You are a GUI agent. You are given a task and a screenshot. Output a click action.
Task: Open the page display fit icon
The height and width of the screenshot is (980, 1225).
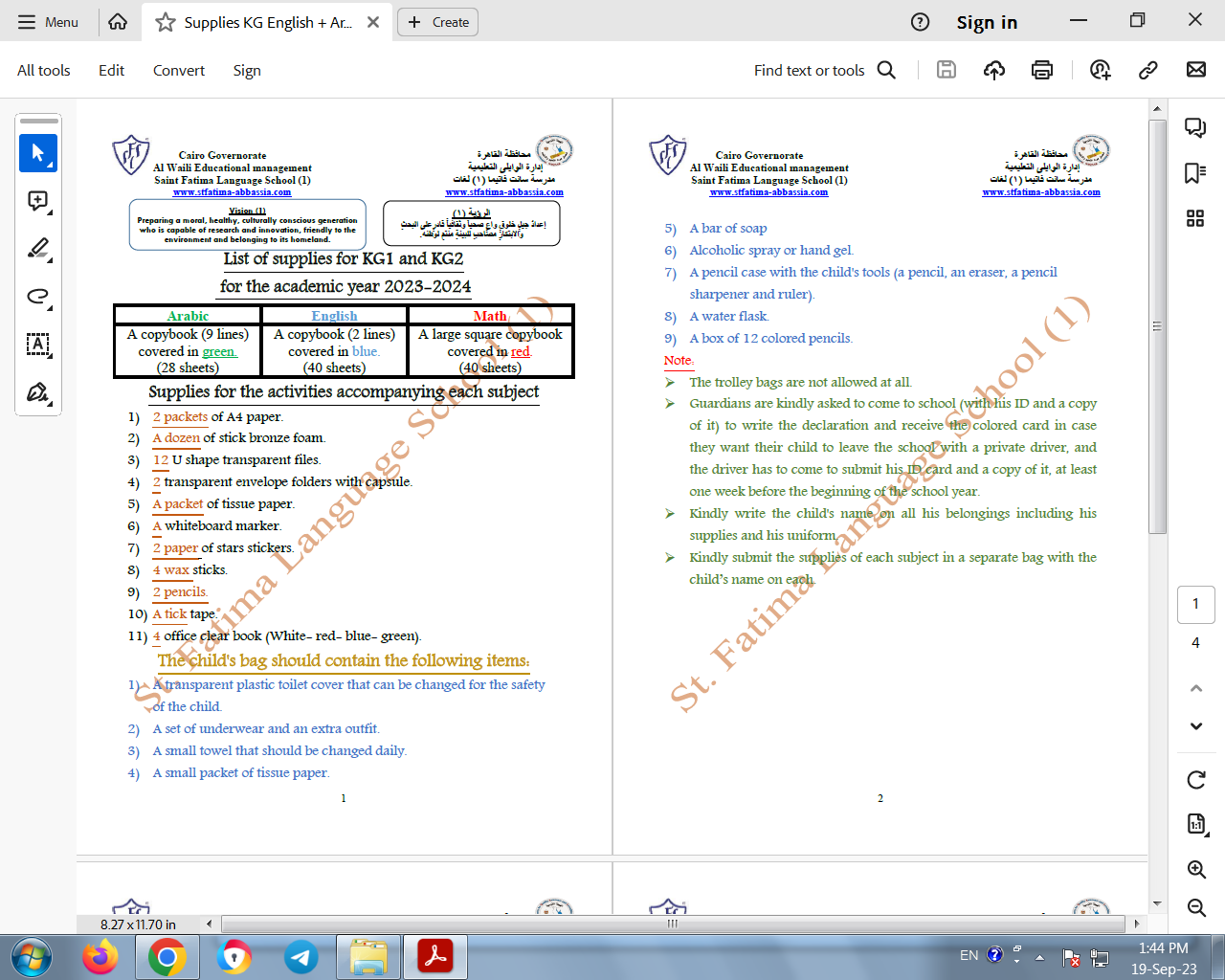click(1196, 824)
